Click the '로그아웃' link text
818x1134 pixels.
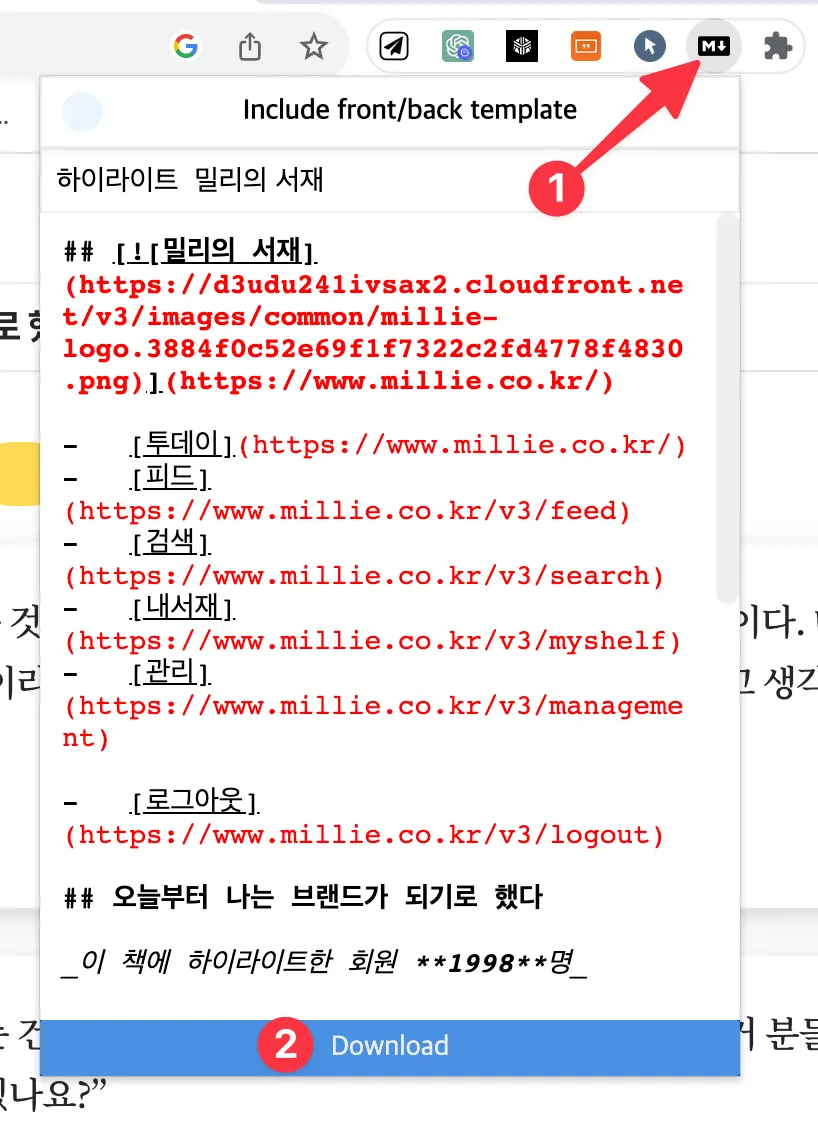click(x=194, y=800)
